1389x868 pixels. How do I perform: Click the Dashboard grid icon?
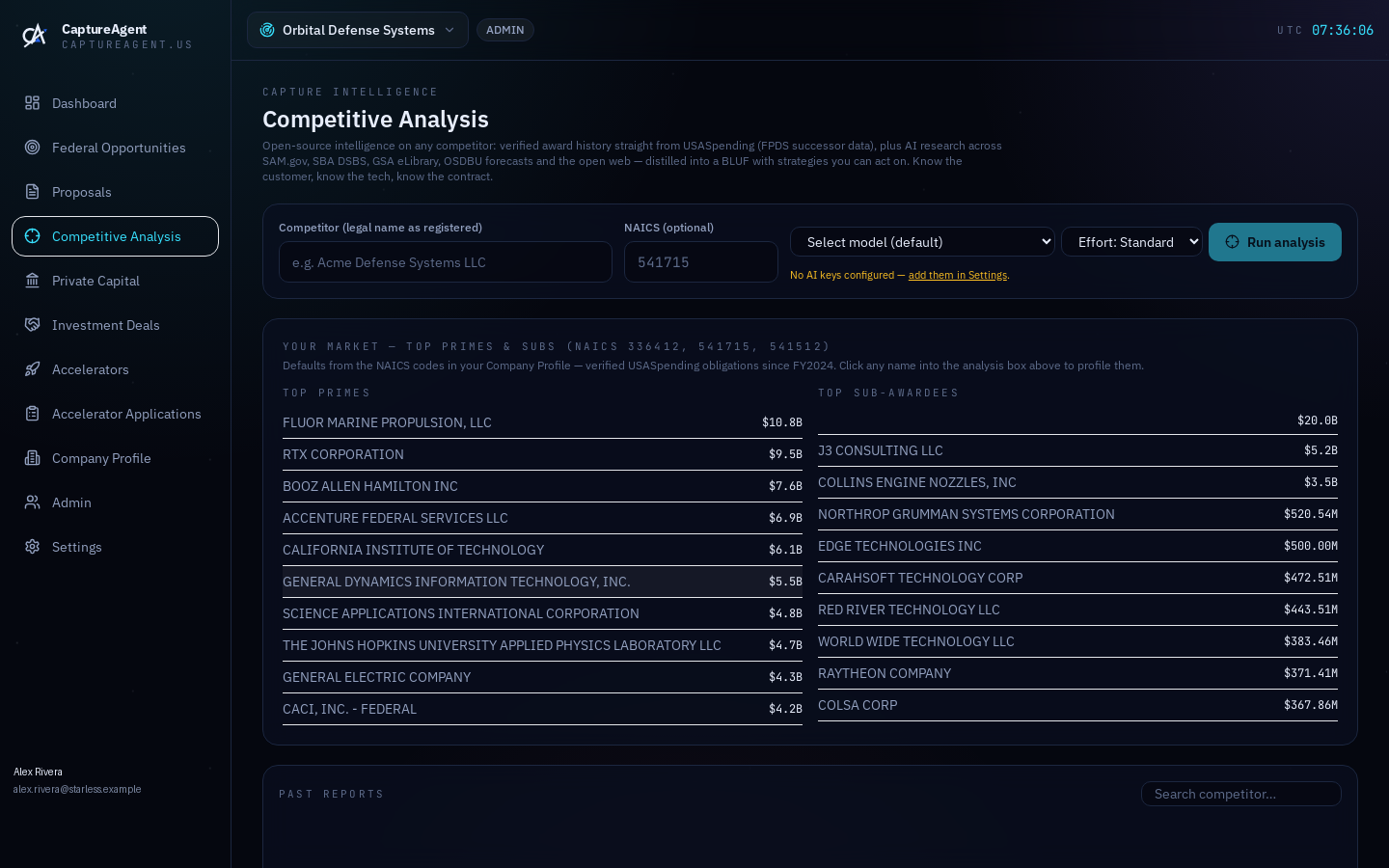click(x=33, y=103)
